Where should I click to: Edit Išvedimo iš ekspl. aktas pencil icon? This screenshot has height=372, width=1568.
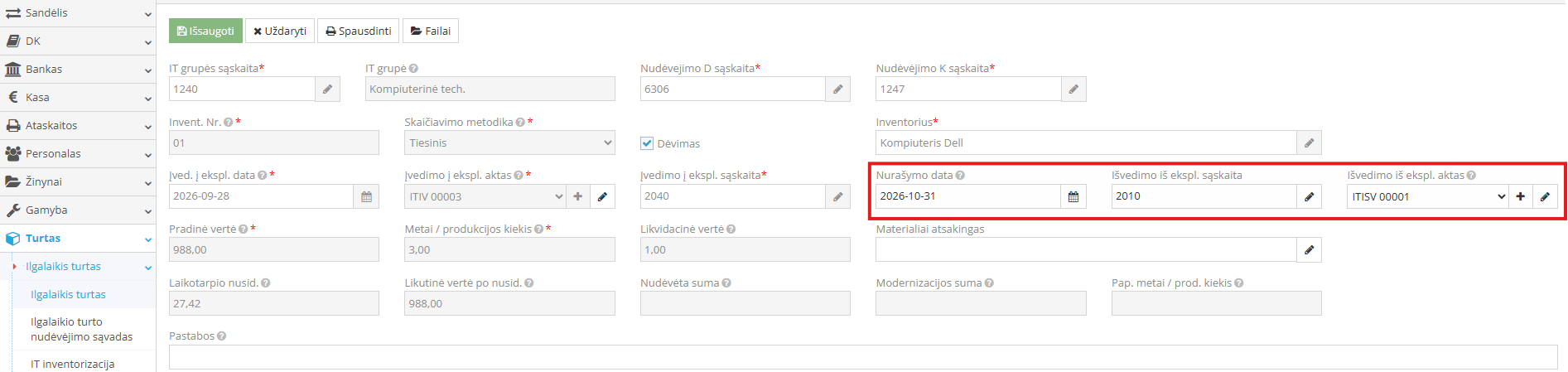coord(1545,196)
